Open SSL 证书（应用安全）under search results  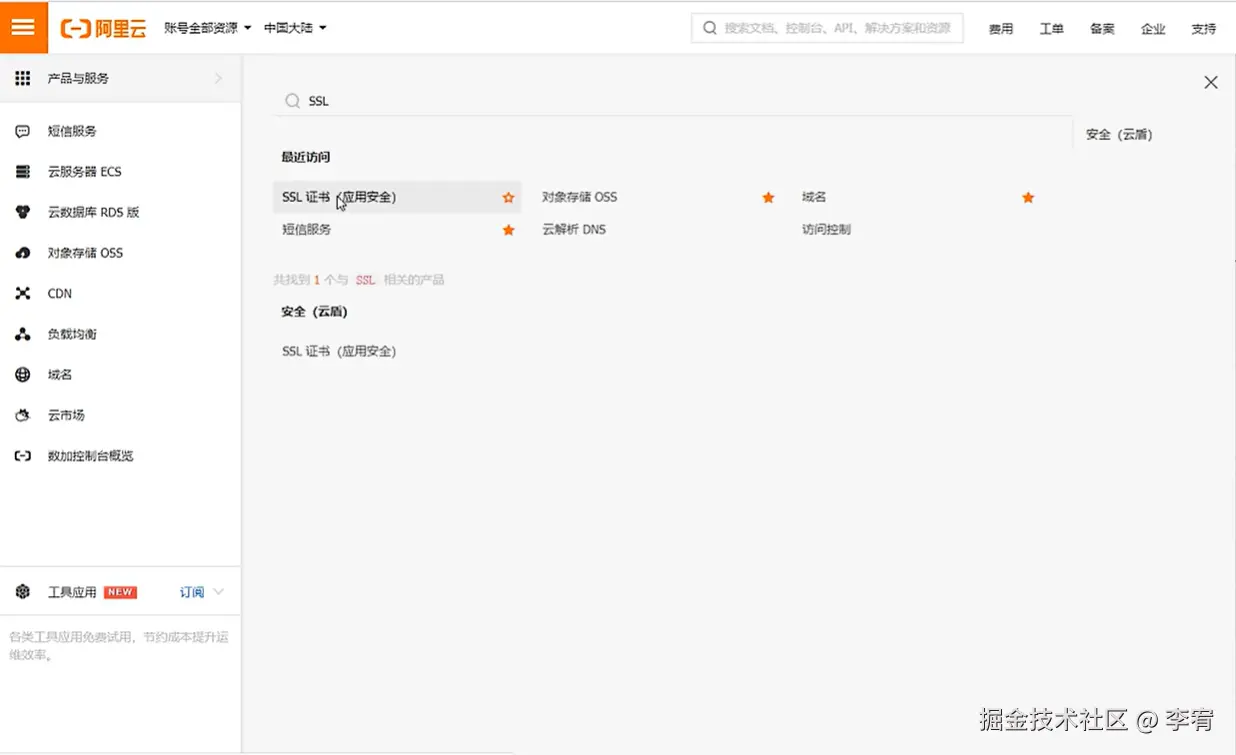tap(339, 351)
